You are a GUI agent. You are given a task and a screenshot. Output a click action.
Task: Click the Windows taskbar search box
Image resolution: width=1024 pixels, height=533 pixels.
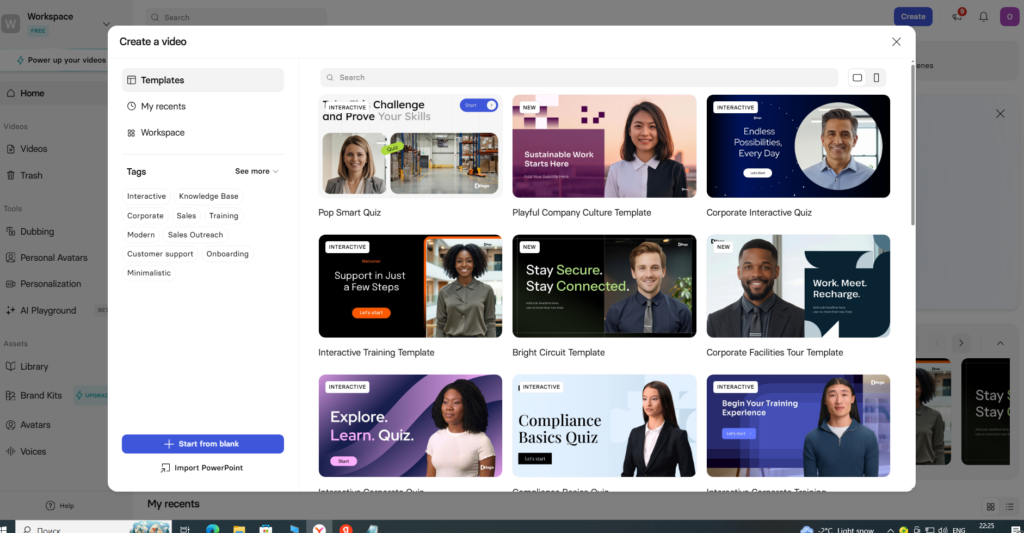[x=94, y=528]
